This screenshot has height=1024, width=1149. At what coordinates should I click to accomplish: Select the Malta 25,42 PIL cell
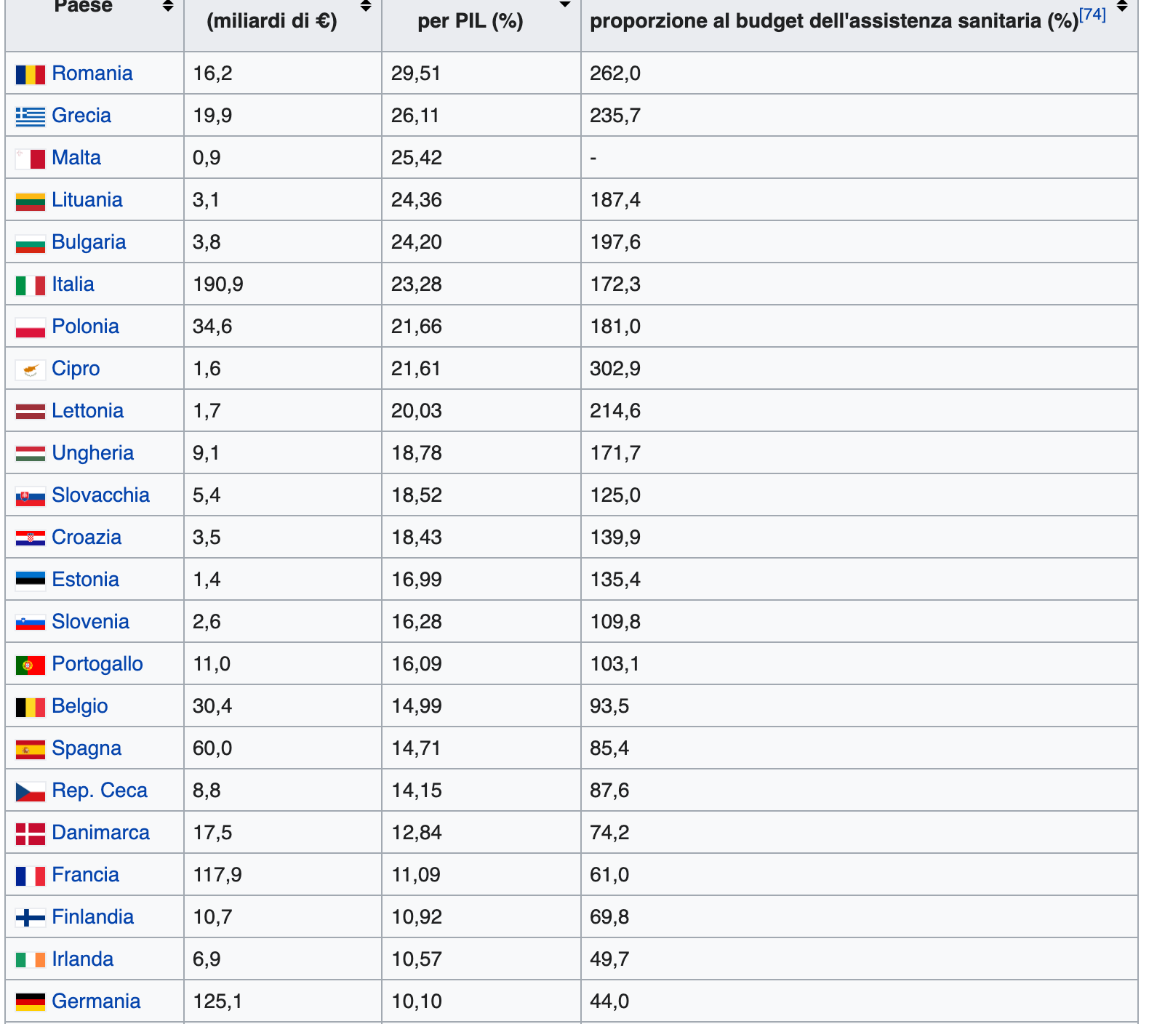pos(481,158)
